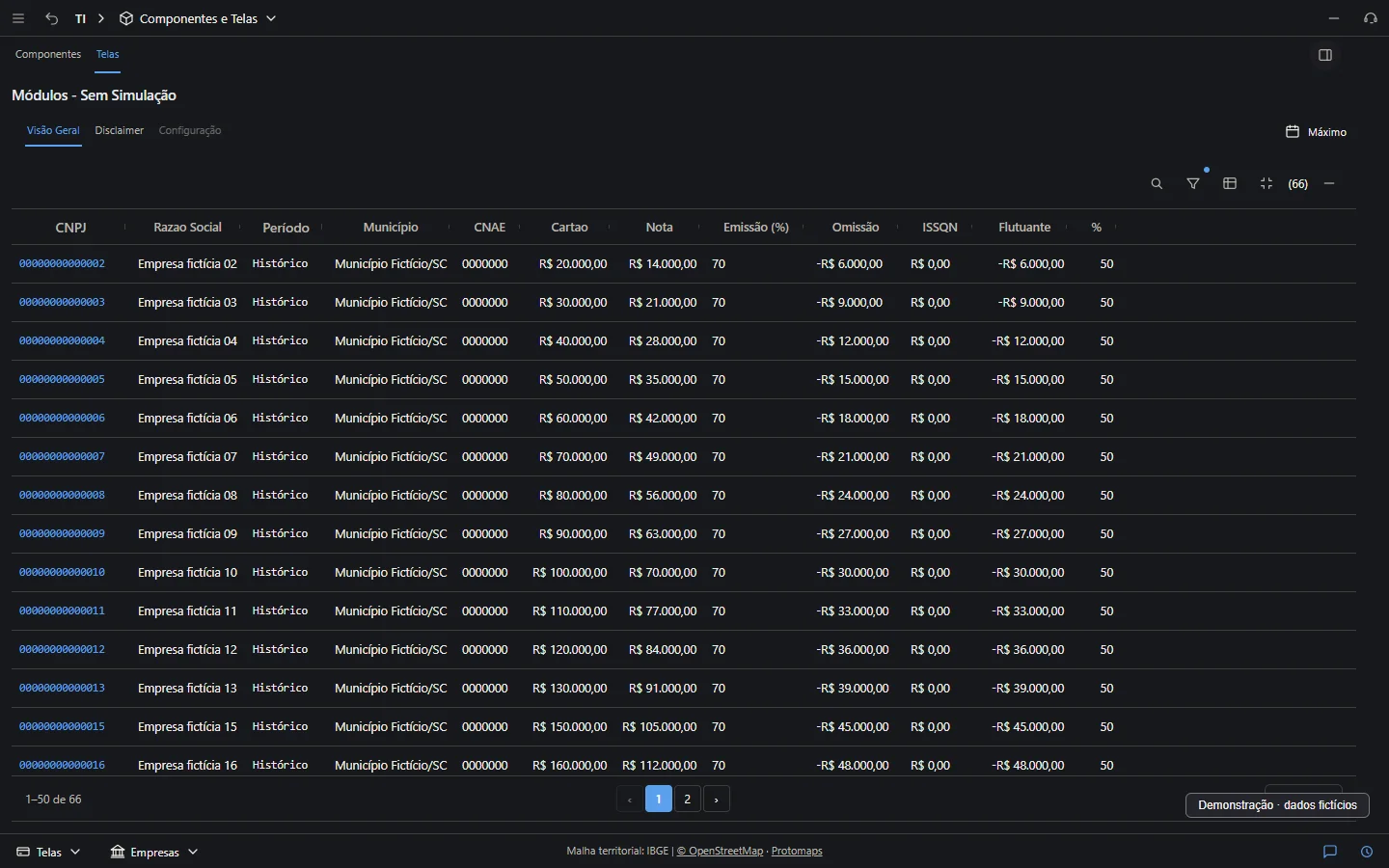The width and height of the screenshot is (1389, 868).
Task: Click the Empresa fictícia 07 cell
Action: (x=187, y=456)
